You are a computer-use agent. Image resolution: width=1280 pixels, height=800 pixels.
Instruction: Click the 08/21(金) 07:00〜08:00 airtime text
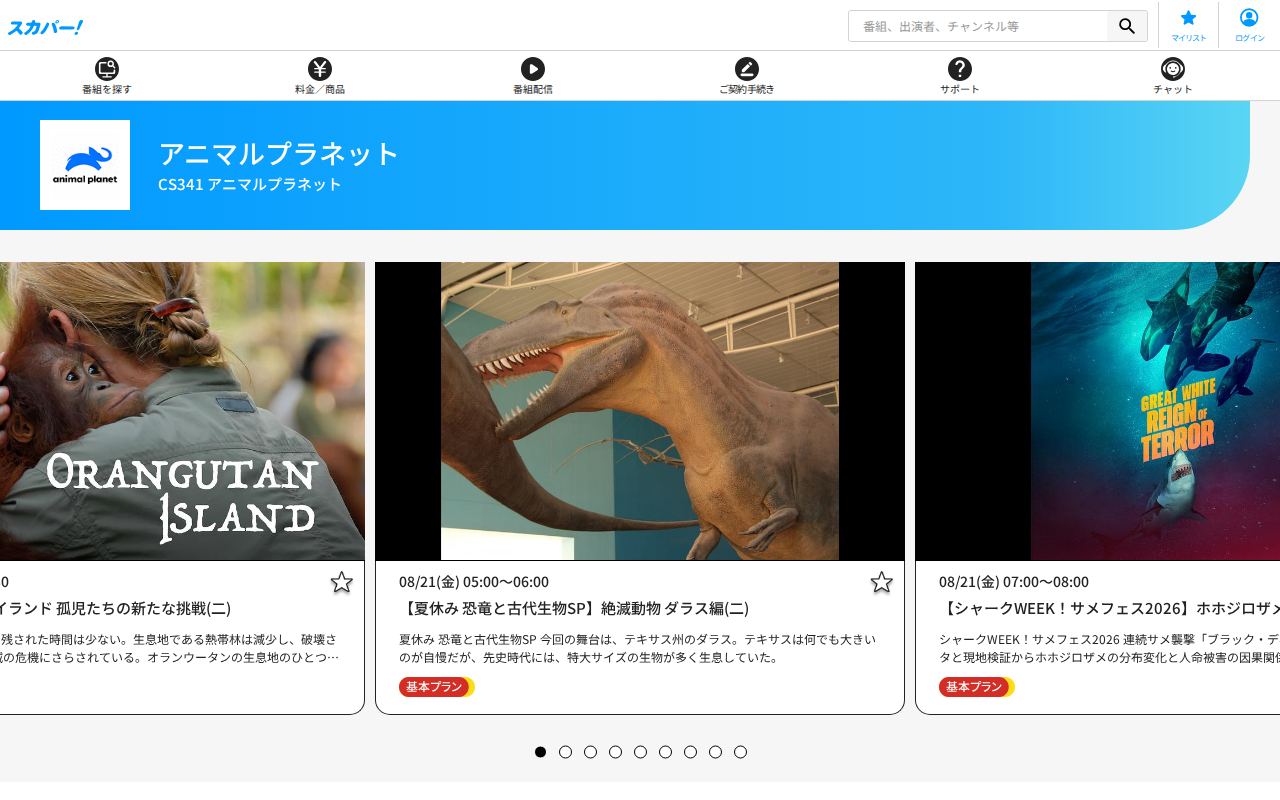pyautogui.click(x=1014, y=582)
